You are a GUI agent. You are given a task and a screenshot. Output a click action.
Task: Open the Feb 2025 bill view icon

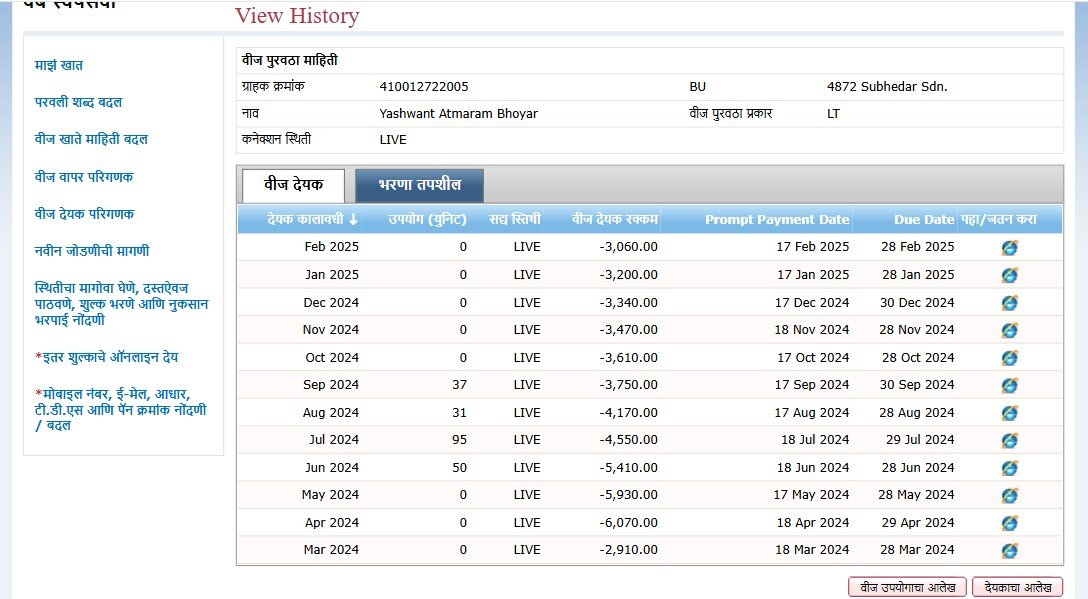pyautogui.click(x=1009, y=247)
